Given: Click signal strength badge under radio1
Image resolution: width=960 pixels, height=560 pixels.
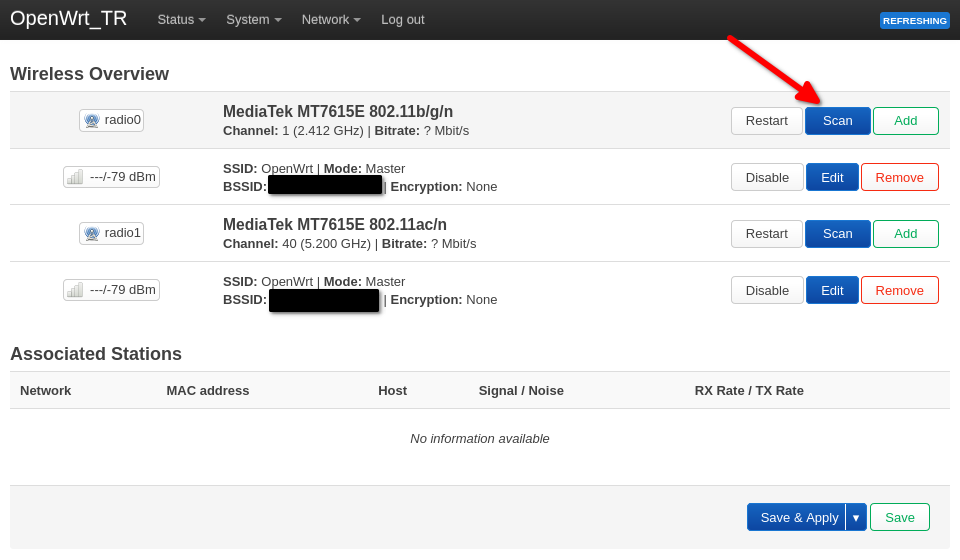Looking at the screenshot, I should 111,290.
